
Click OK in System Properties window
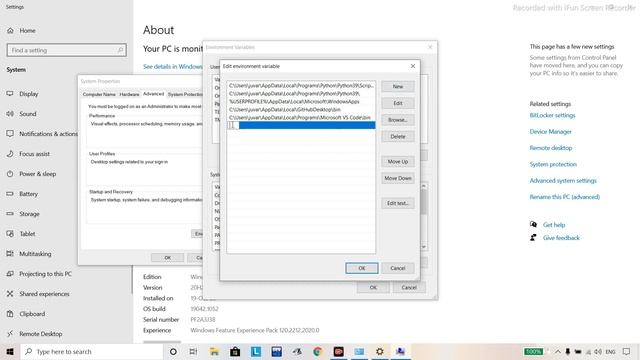click(x=167, y=258)
